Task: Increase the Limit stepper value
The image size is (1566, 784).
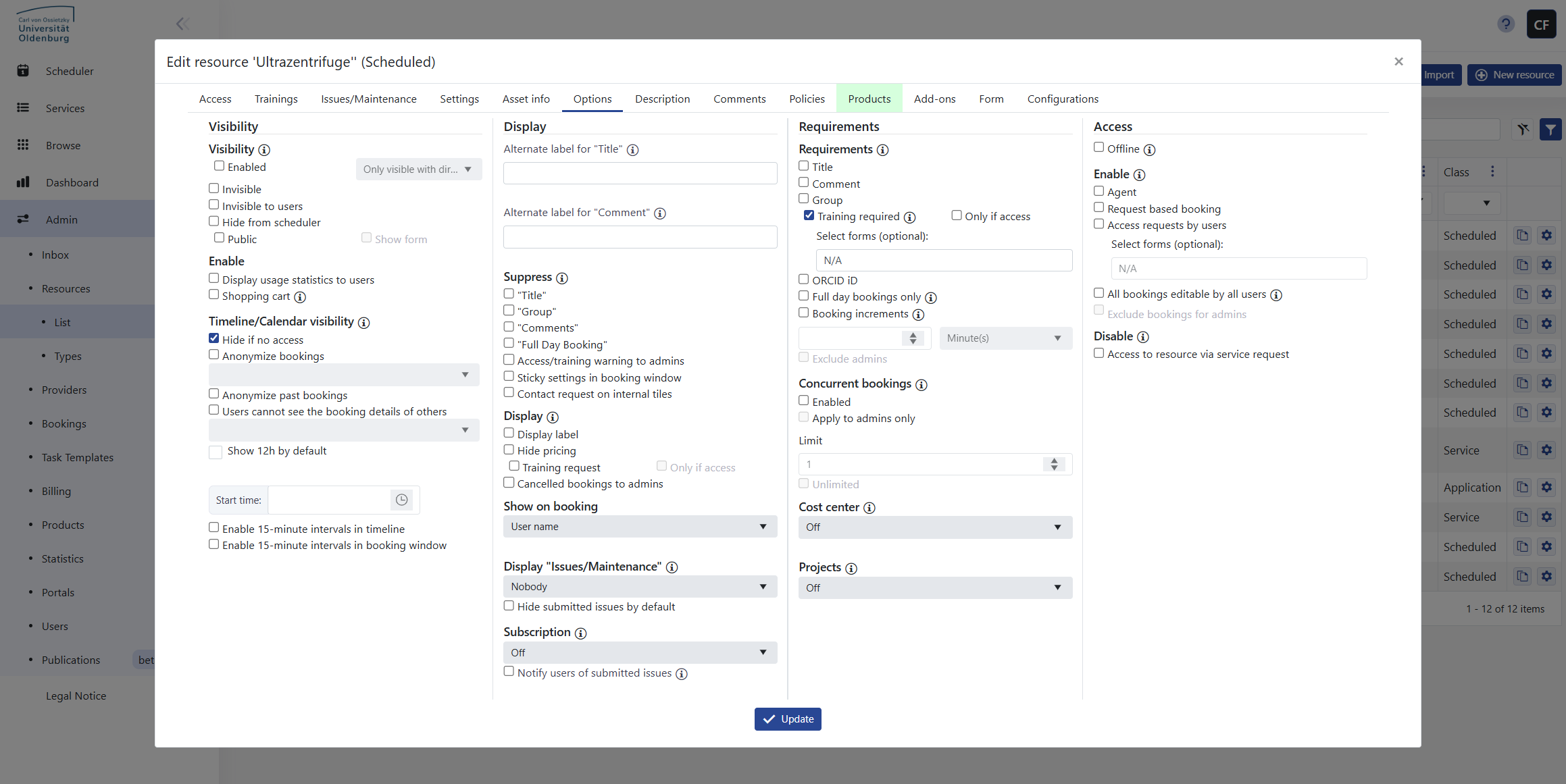Action: (1054, 461)
